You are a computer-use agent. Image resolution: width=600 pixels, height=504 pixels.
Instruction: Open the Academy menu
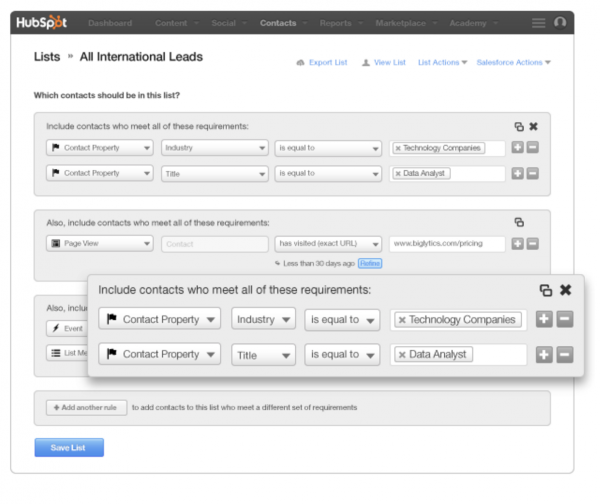[473, 23]
